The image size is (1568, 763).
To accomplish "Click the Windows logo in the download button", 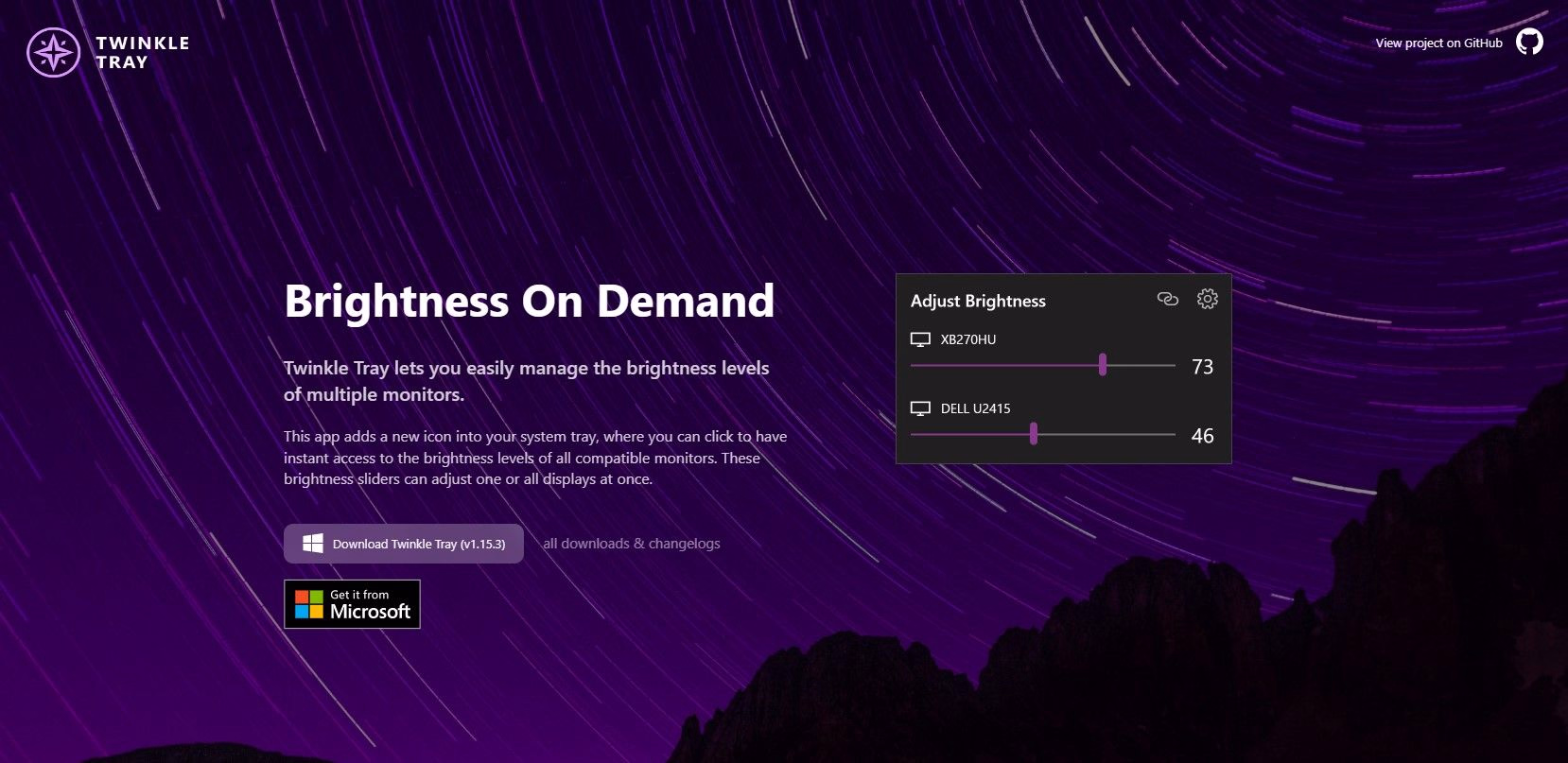I will pyautogui.click(x=313, y=544).
